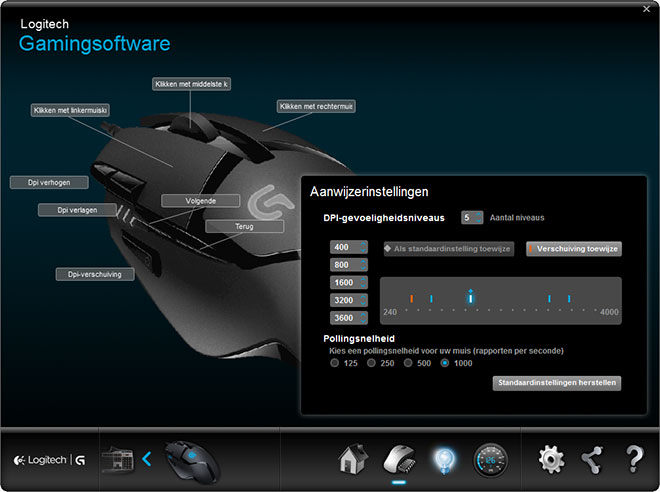Screen dimensions: 660x492
Task: Adjust the Aantal niveaus stepper set to 5
Action: pyautogui.click(x=480, y=217)
